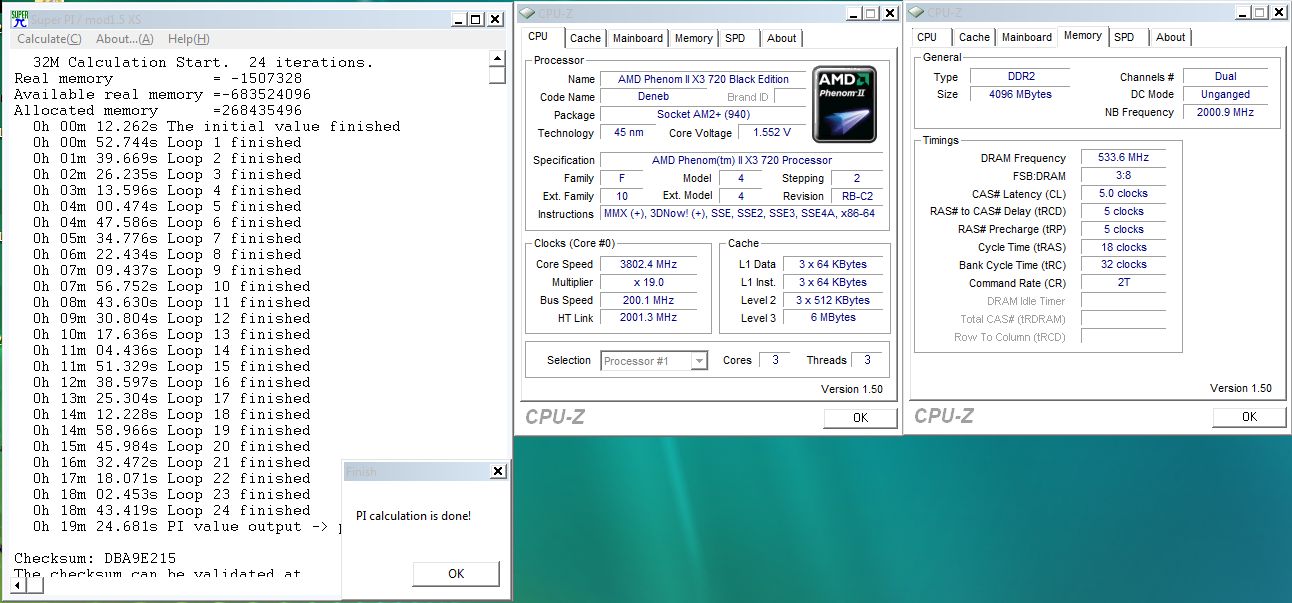Click the Specification field in CPU-Z
The width and height of the screenshot is (1292, 603).
pos(742,160)
